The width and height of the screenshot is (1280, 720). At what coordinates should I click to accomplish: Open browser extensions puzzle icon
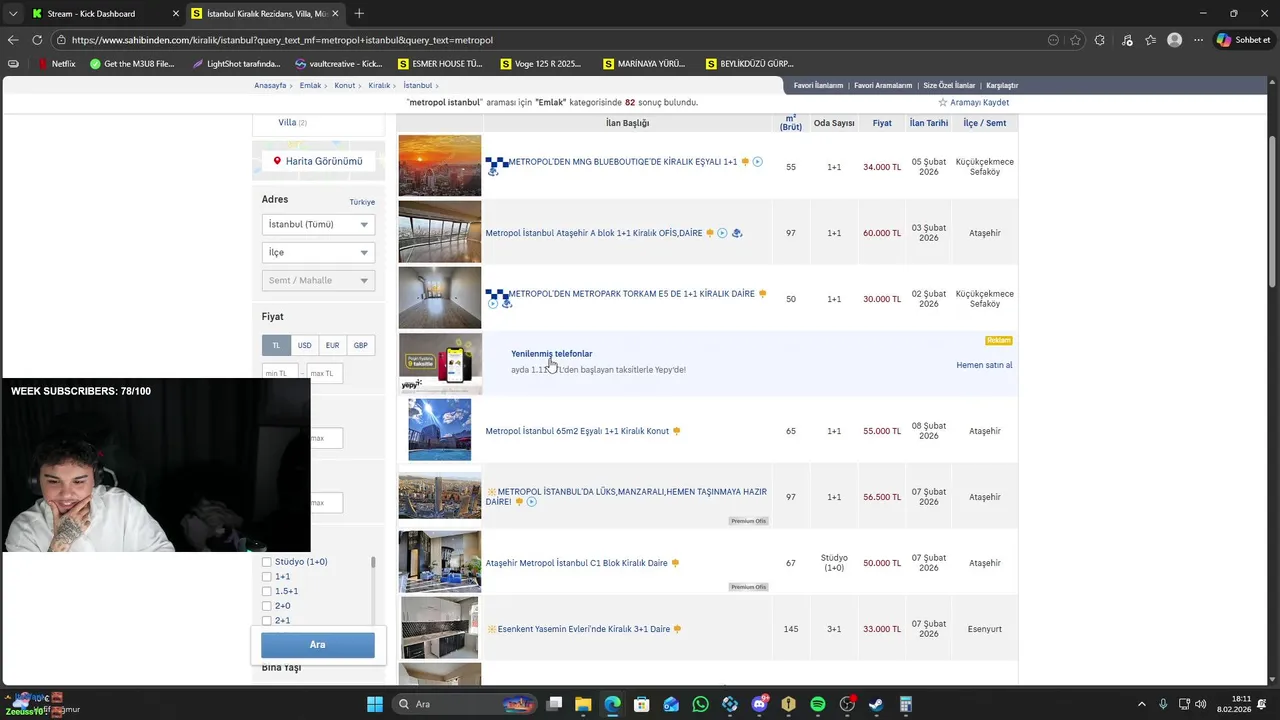tap(1100, 40)
